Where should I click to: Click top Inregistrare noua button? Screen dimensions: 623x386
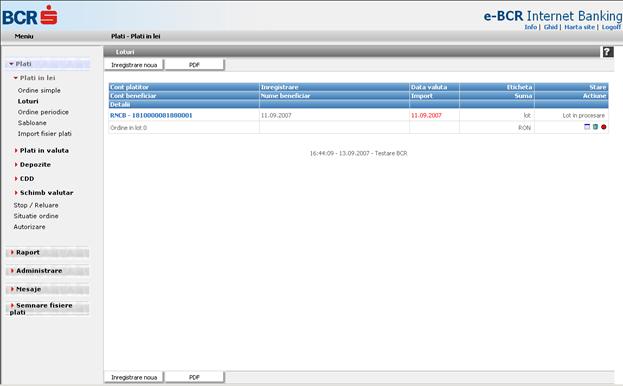point(134,65)
